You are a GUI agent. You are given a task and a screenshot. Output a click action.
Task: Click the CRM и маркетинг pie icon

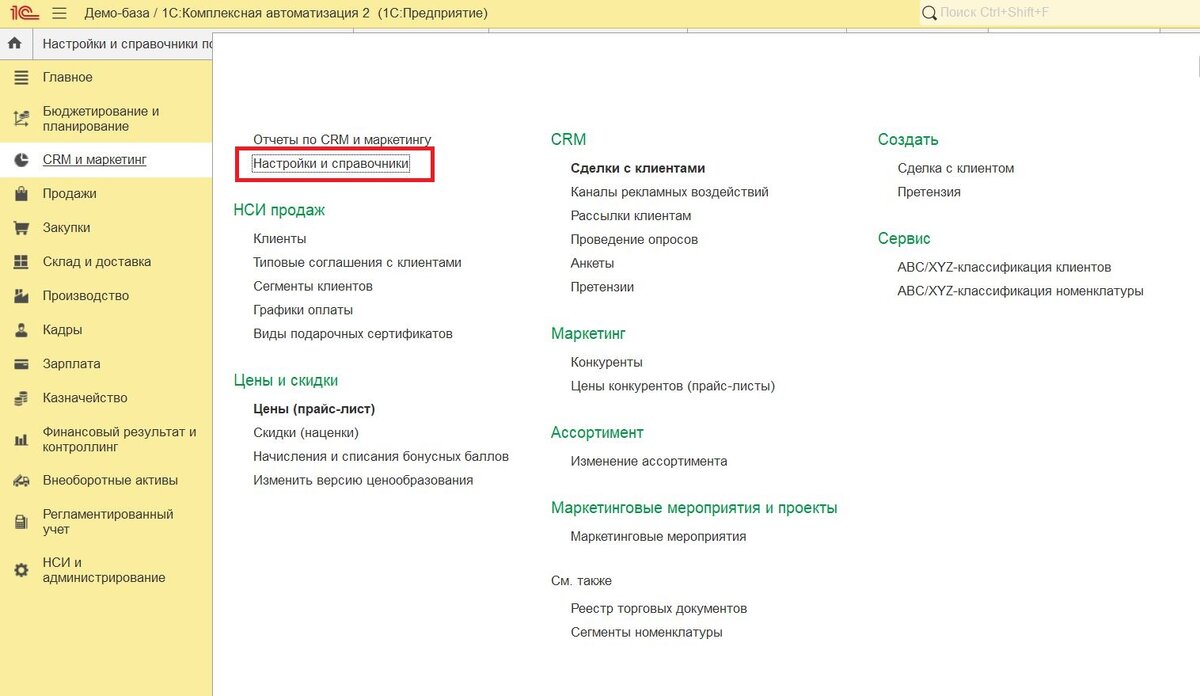[21, 160]
